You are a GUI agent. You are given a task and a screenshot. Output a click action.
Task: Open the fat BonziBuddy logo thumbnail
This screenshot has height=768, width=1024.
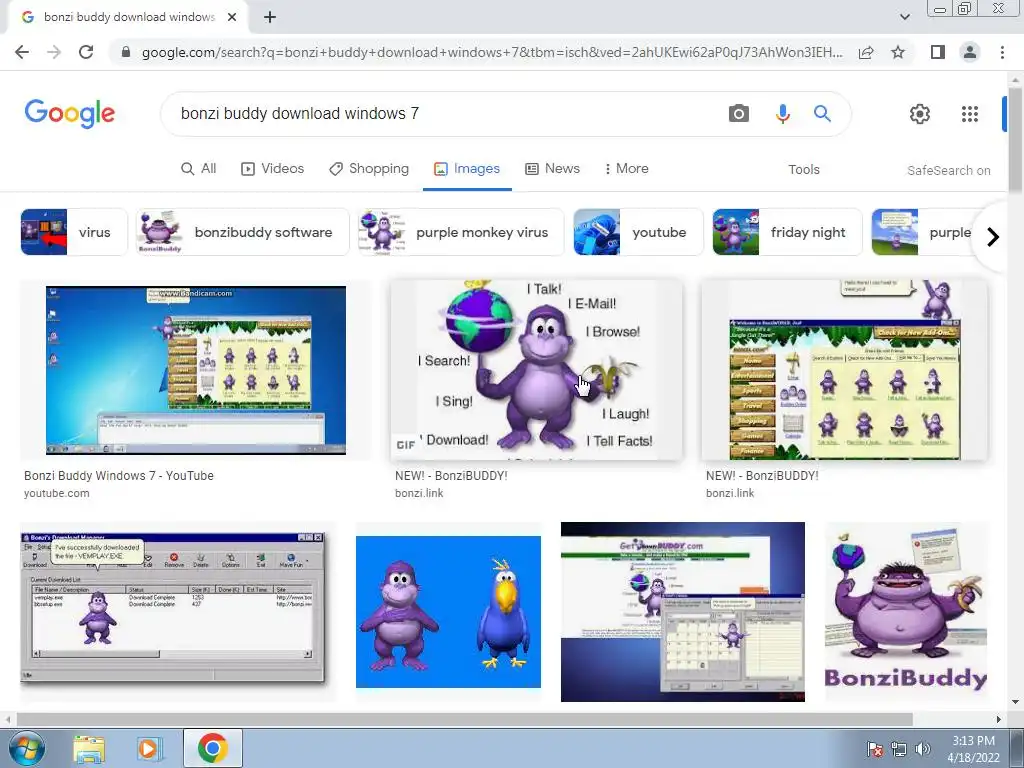point(906,612)
